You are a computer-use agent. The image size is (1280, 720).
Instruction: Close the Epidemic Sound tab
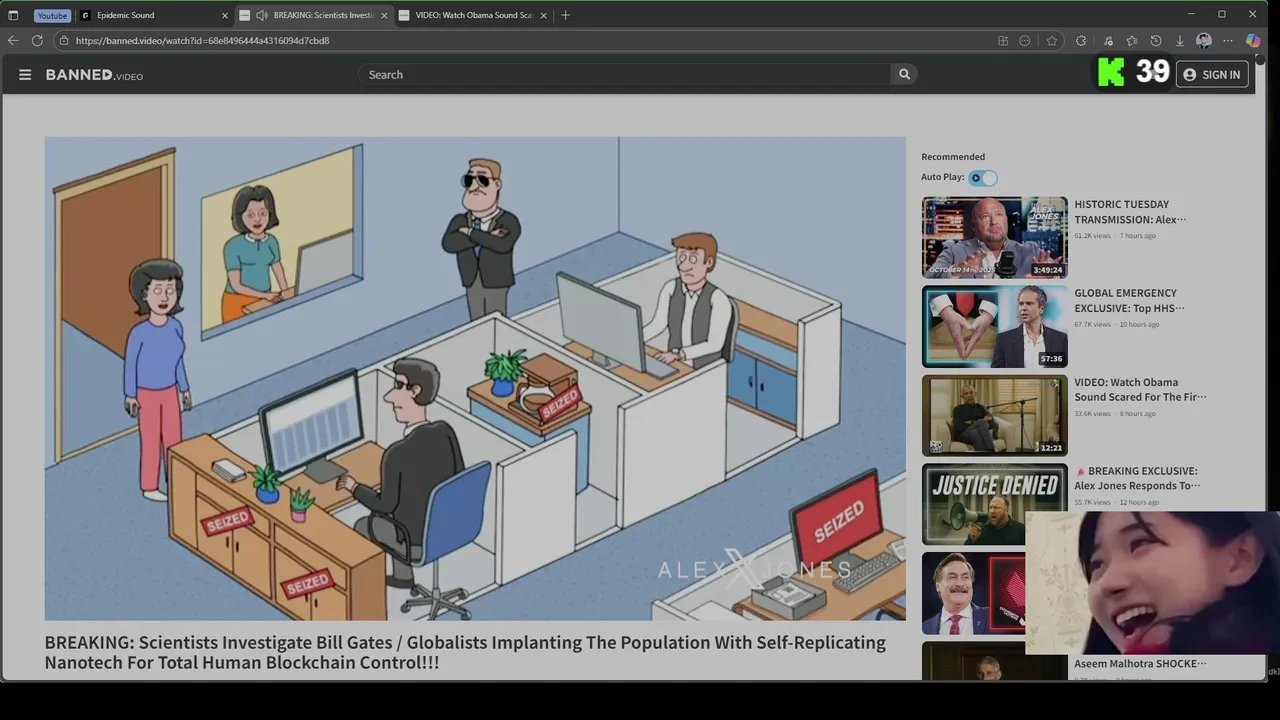pyautogui.click(x=225, y=15)
